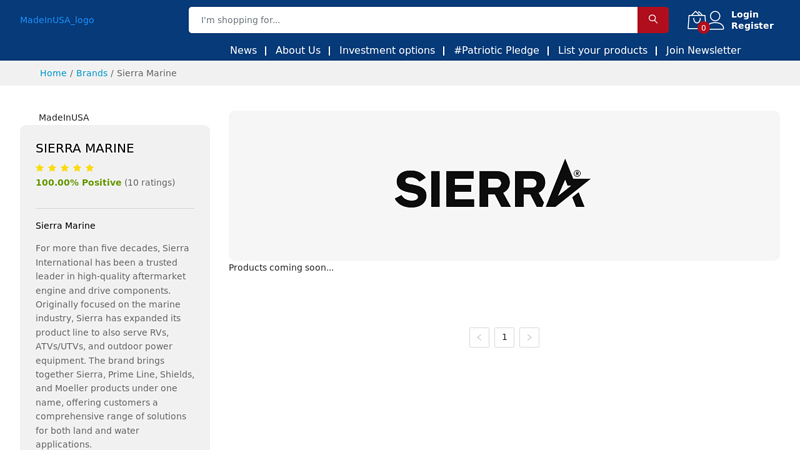The image size is (800, 450).
Task: Navigate to Home breadcrumb
Action: point(53,73)
